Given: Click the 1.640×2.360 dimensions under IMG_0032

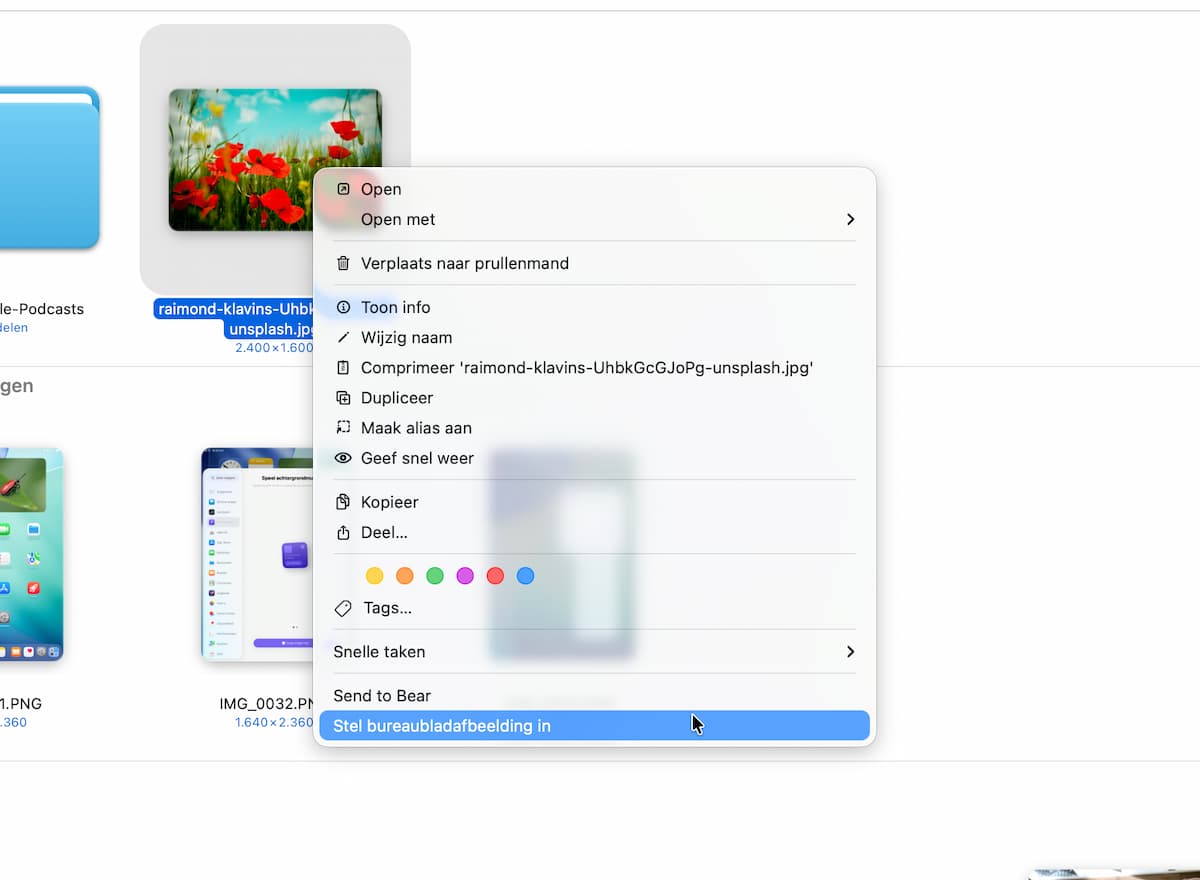Looking at the screenshot, I should tap(274, 722).
